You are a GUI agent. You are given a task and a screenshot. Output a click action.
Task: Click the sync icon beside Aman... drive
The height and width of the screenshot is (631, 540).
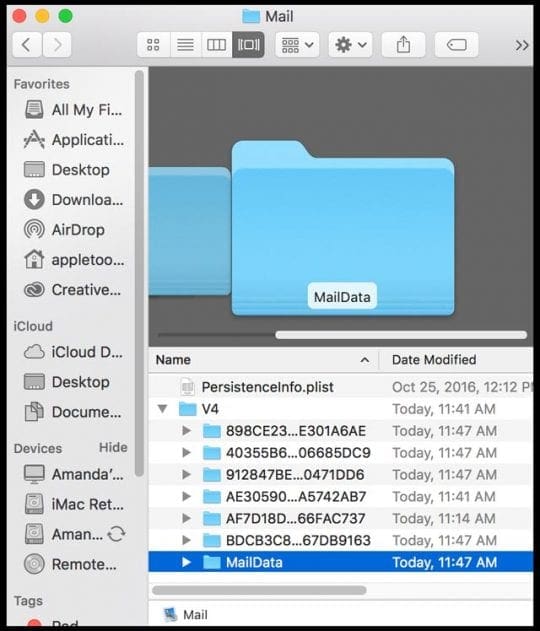[117, 534]
